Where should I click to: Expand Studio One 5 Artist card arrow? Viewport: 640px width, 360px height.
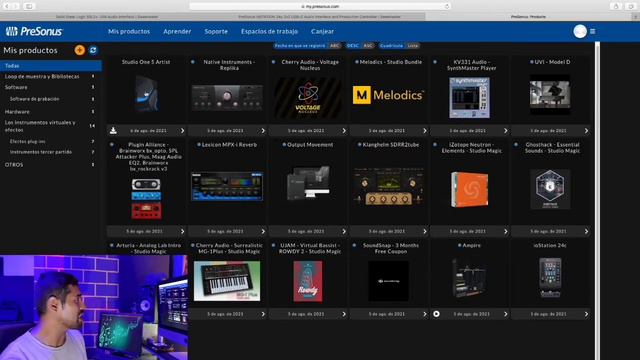point(182,131)
